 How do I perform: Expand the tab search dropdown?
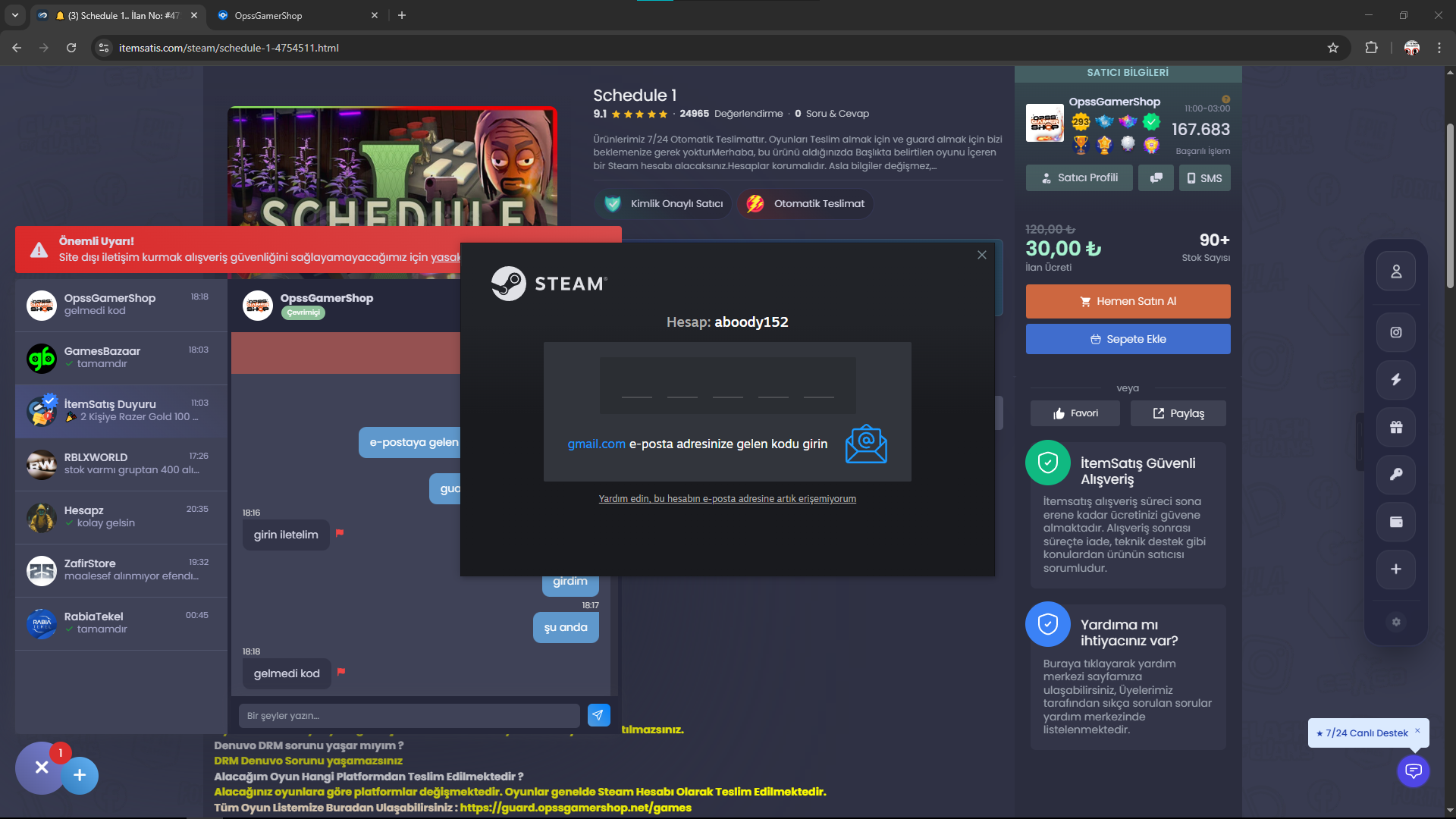14,15
